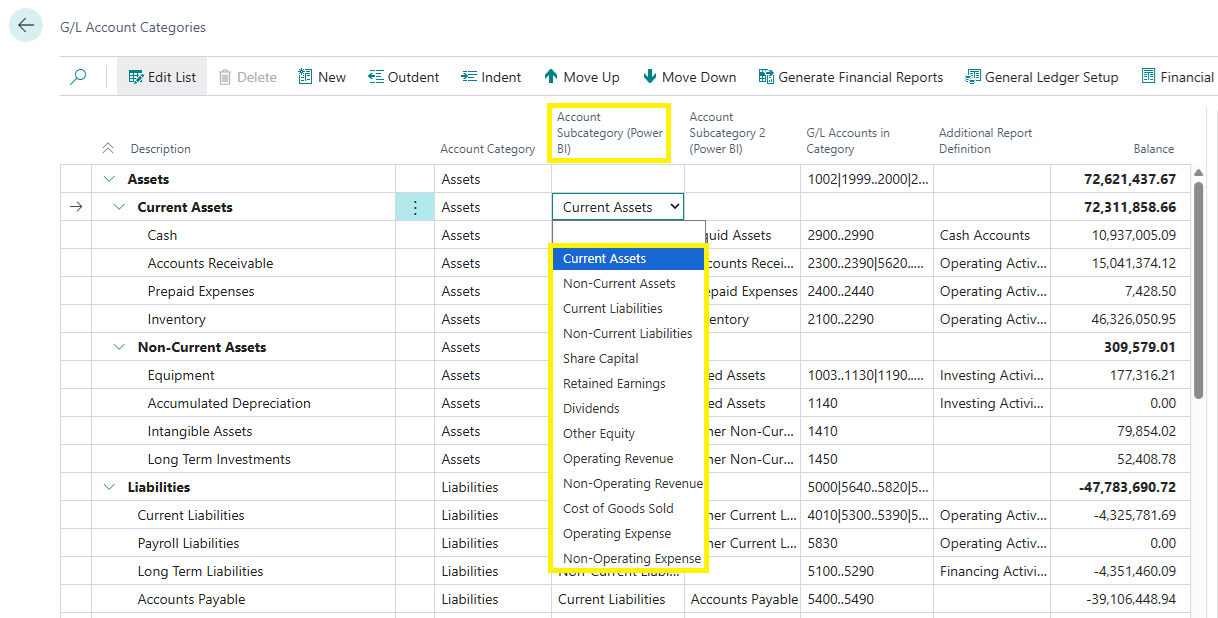The width and height of the screenshot is (1218, 618).
Task: Collapse all rows using header chevron
Action: (108, 149)
